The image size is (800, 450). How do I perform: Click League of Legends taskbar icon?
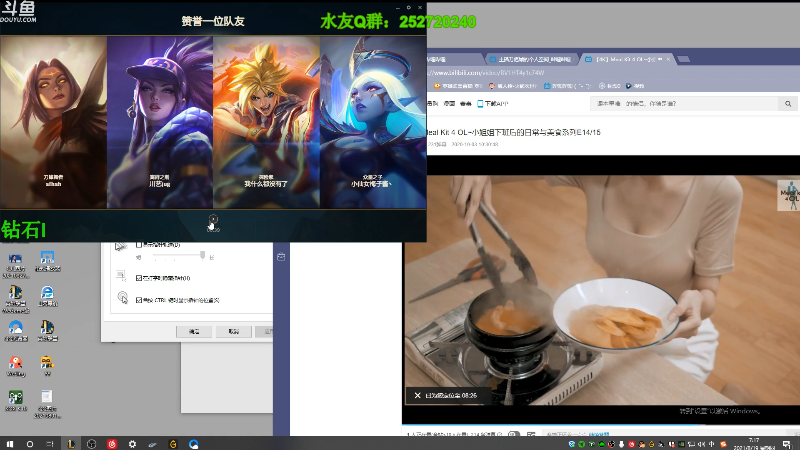pos(71,444)
